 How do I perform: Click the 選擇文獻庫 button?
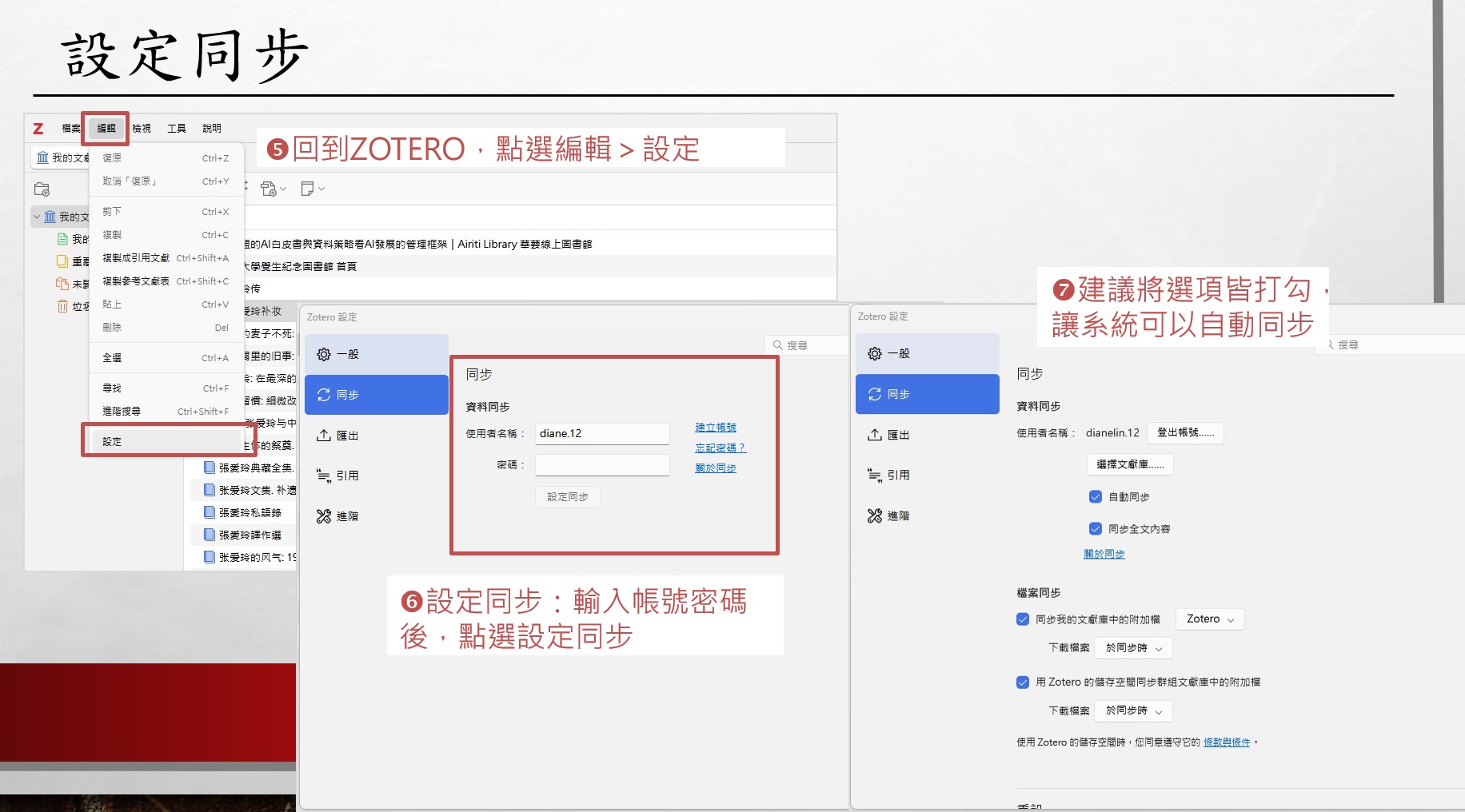click(1130, 464)
